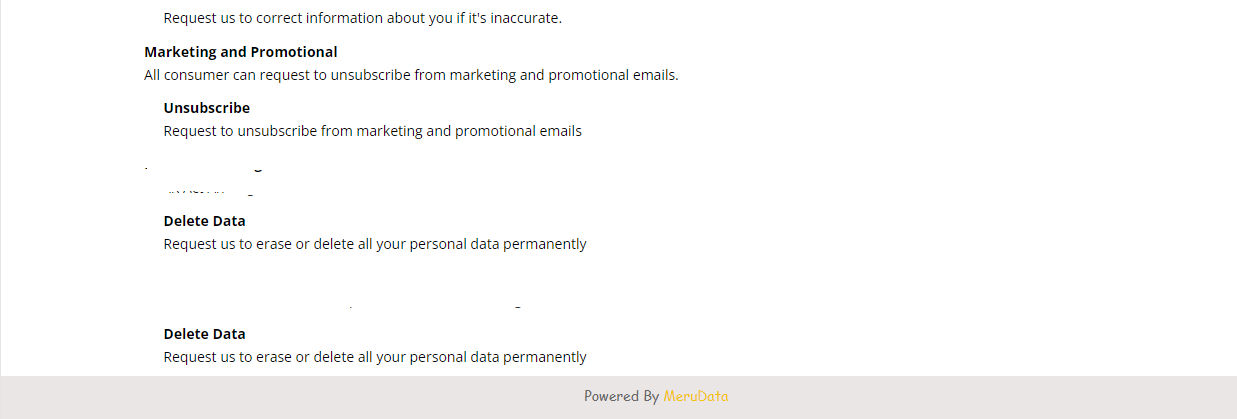Click the clipped small text line below the Unsubscribe description
Viewport: 1237px width, 419px height.
coord(212,189)
